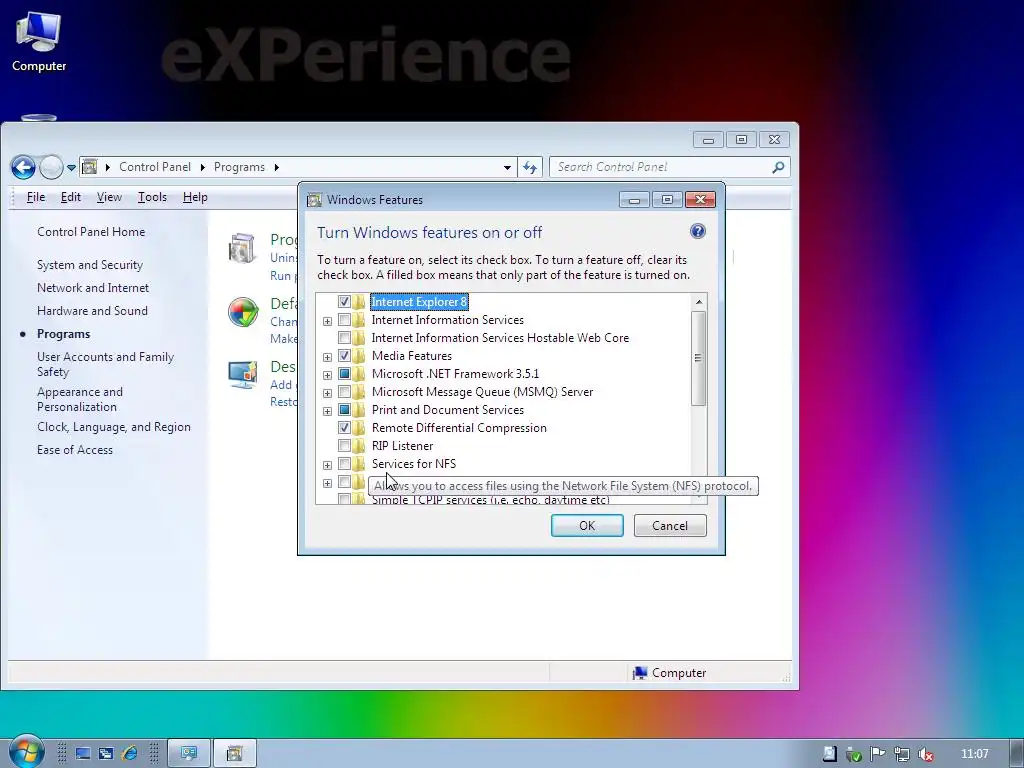Open the Computer desktop icon
Image resolution: width=1024 pixels, height=768 pixels.
click(39, 40)
